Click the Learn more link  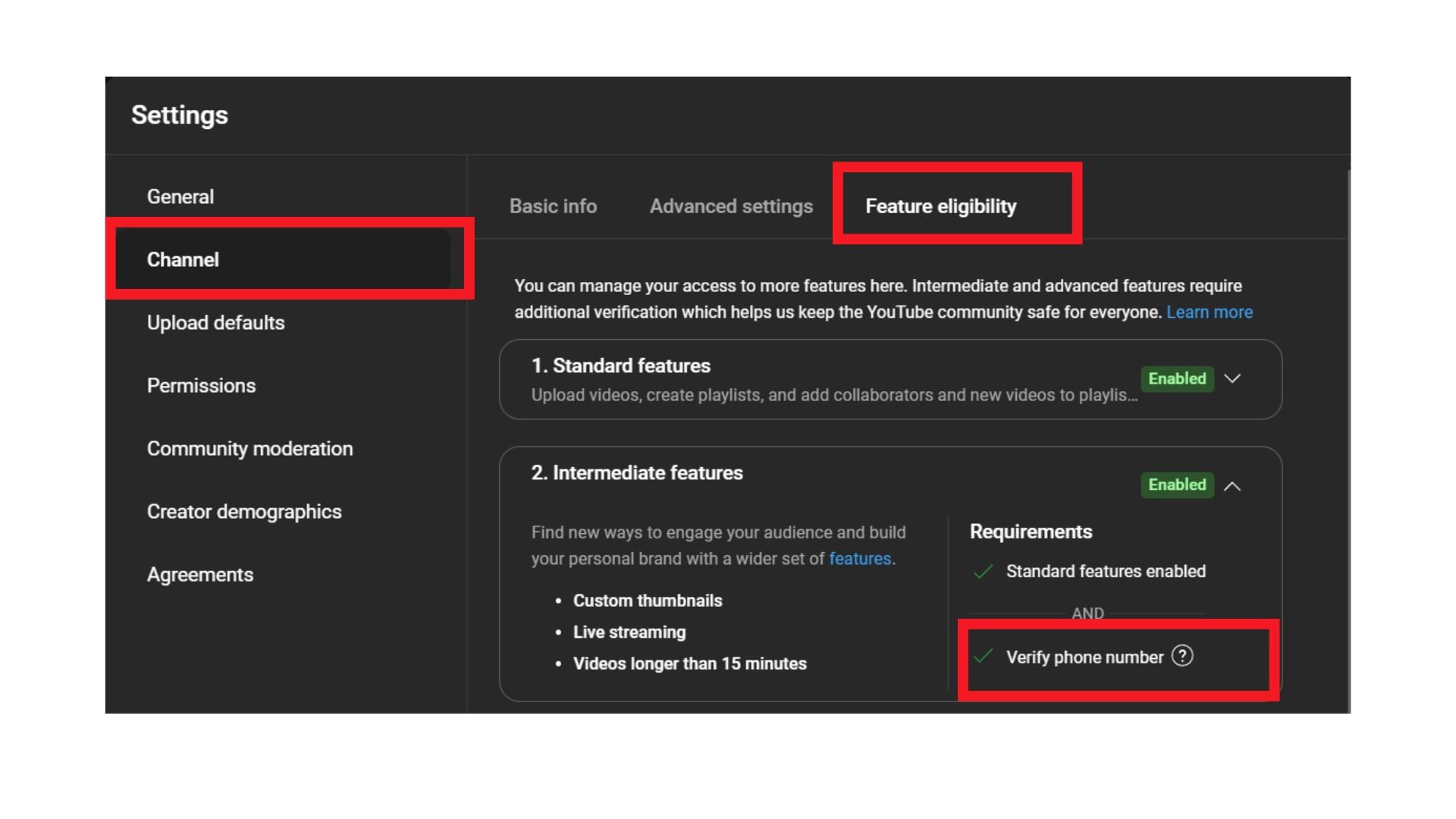pos(1209,312)
